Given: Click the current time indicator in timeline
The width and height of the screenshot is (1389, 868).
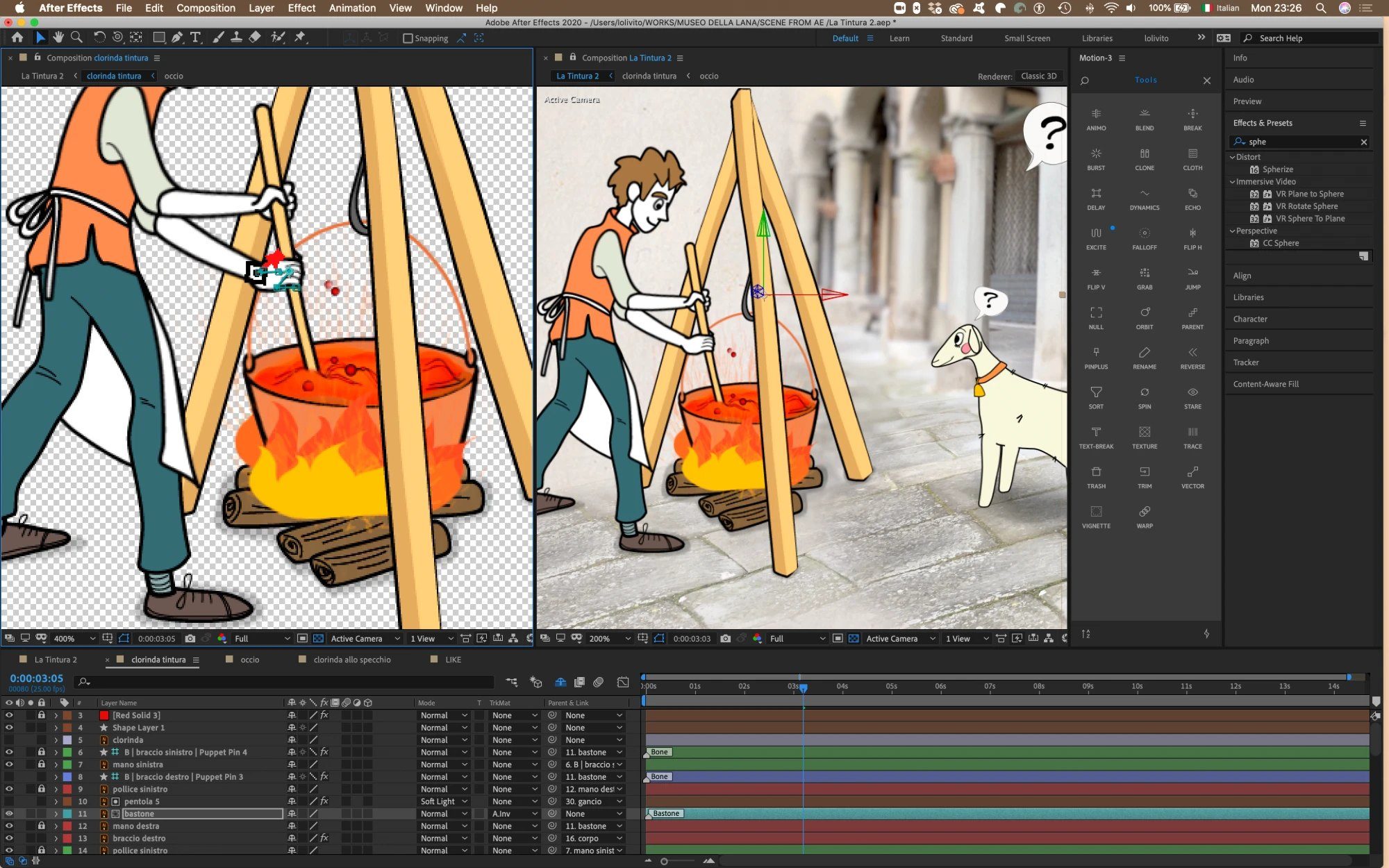Looking at the screenshot, I should 804,687.
